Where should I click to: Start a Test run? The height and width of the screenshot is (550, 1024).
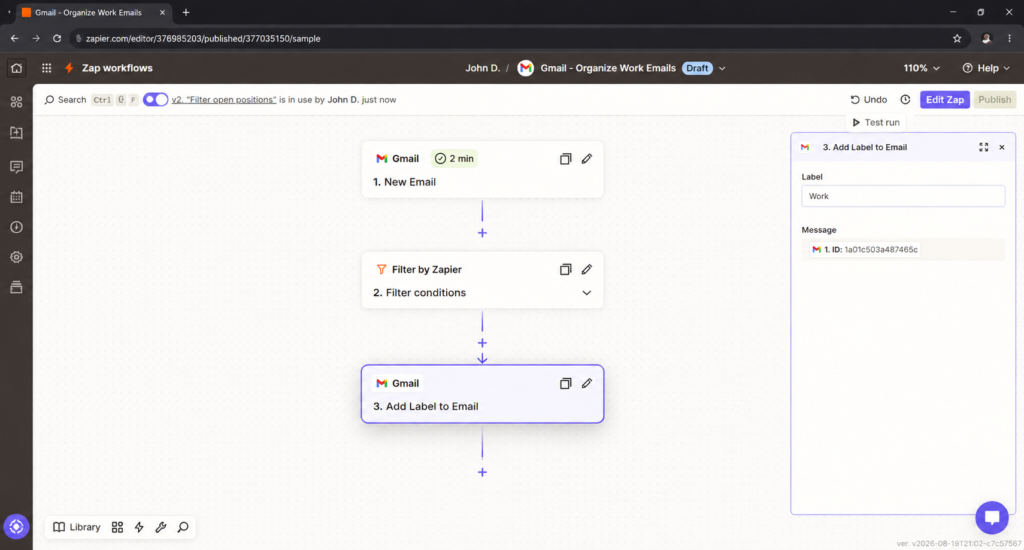point(876,122)
